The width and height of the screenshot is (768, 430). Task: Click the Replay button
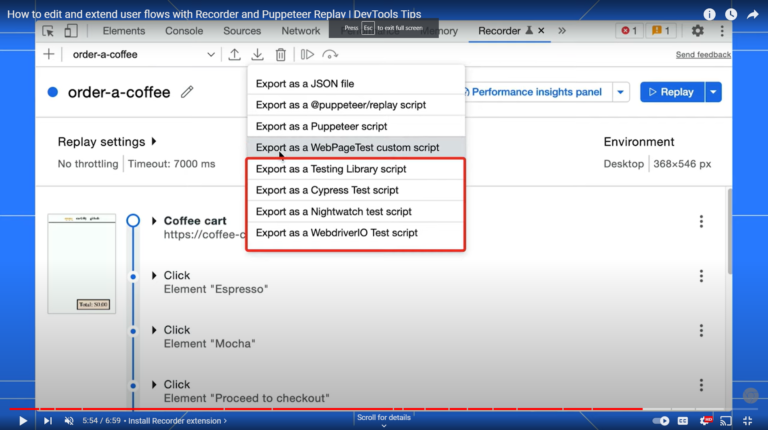[672, 92]
